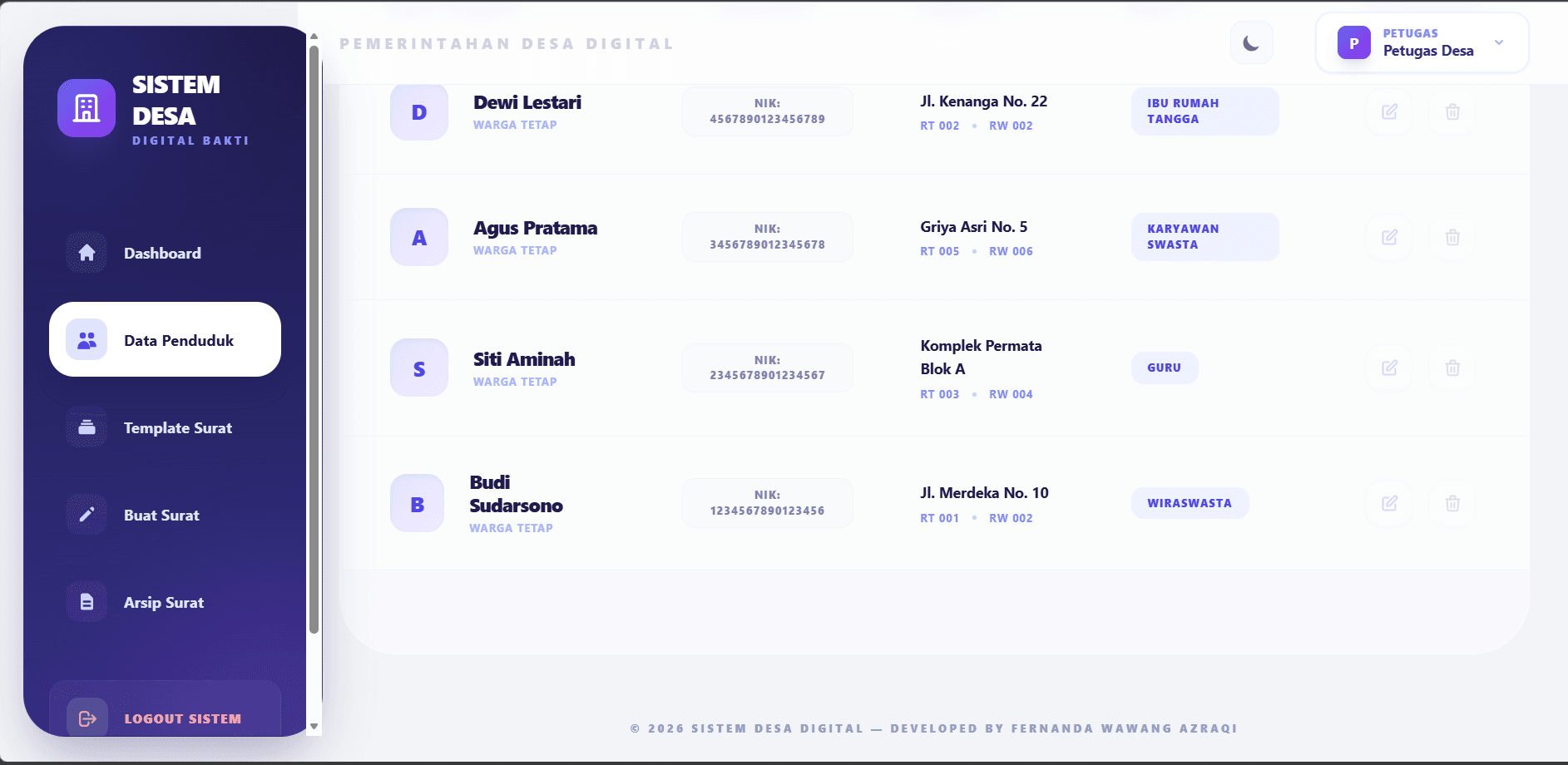
Task: Click trash icon for Budi Sudarsono
Action: pyautogui.click(x=1452, y=503)
